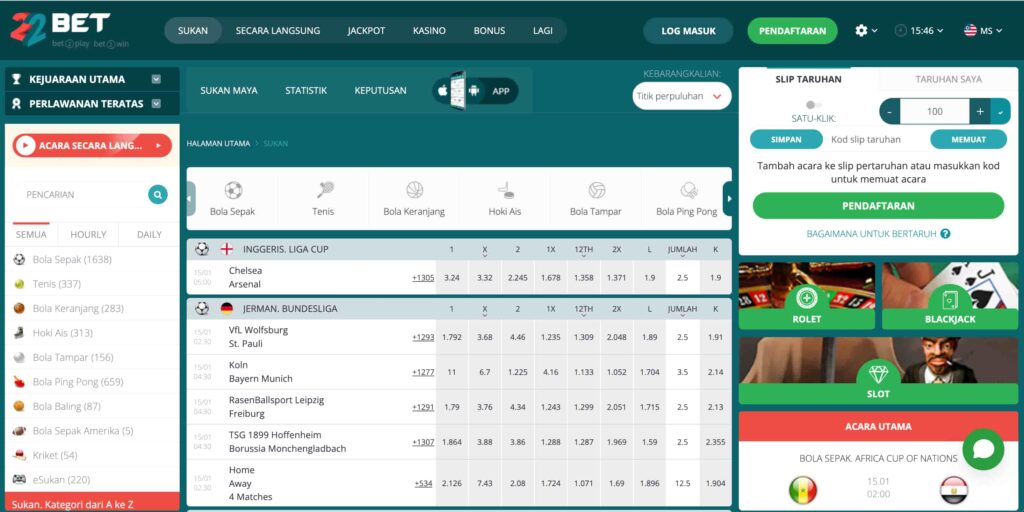Open the BLACKJACK thumbnail
The image size is (1024, 512).
coord(950,296)
